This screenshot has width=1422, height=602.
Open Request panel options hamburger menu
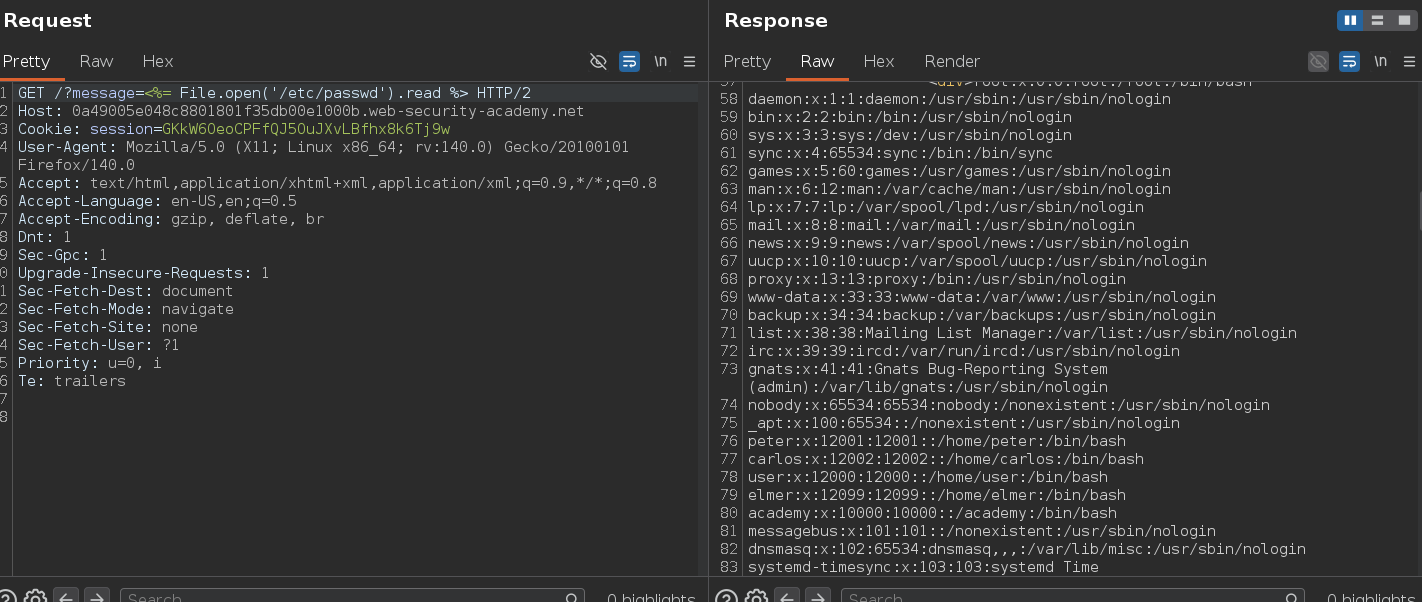(689, 62)
